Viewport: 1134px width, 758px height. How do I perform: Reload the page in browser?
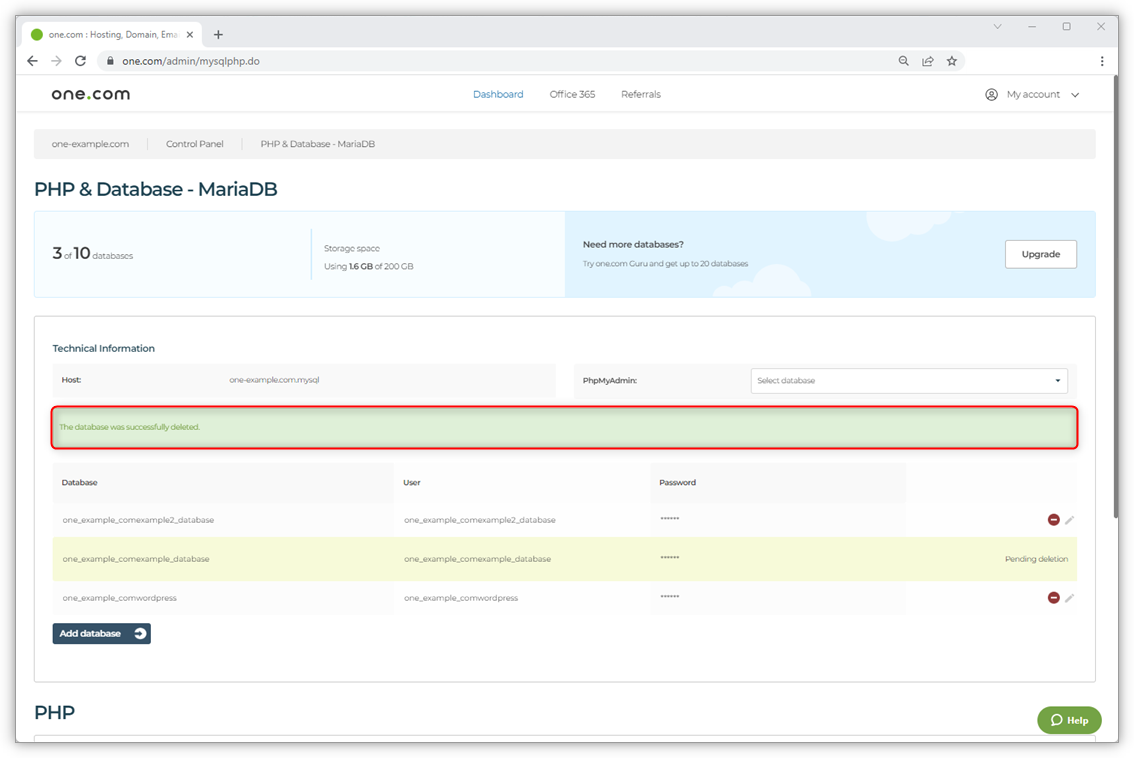(x=80, y=61)
